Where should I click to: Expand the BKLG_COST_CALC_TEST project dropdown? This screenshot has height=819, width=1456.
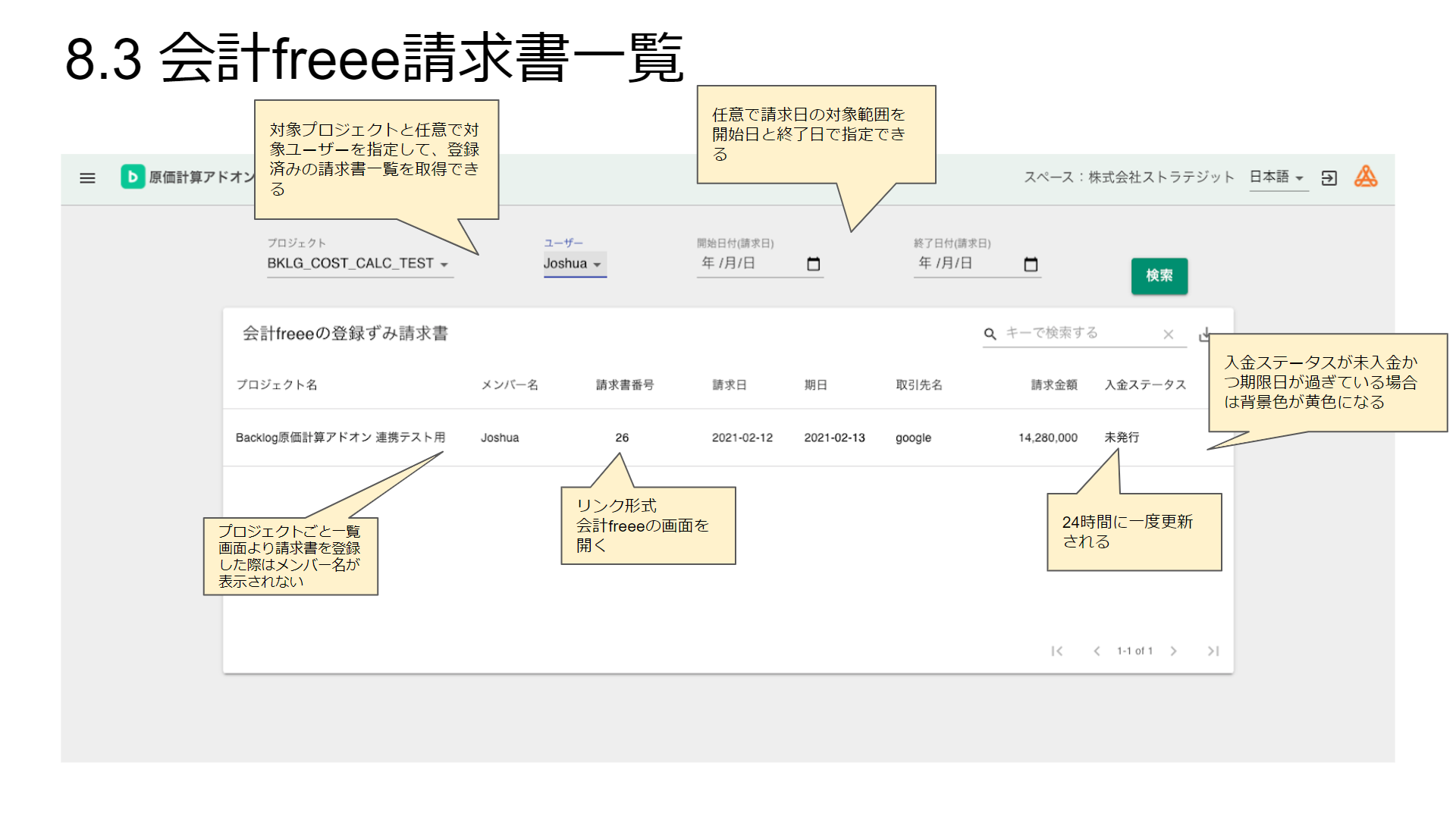pos(360,264)
